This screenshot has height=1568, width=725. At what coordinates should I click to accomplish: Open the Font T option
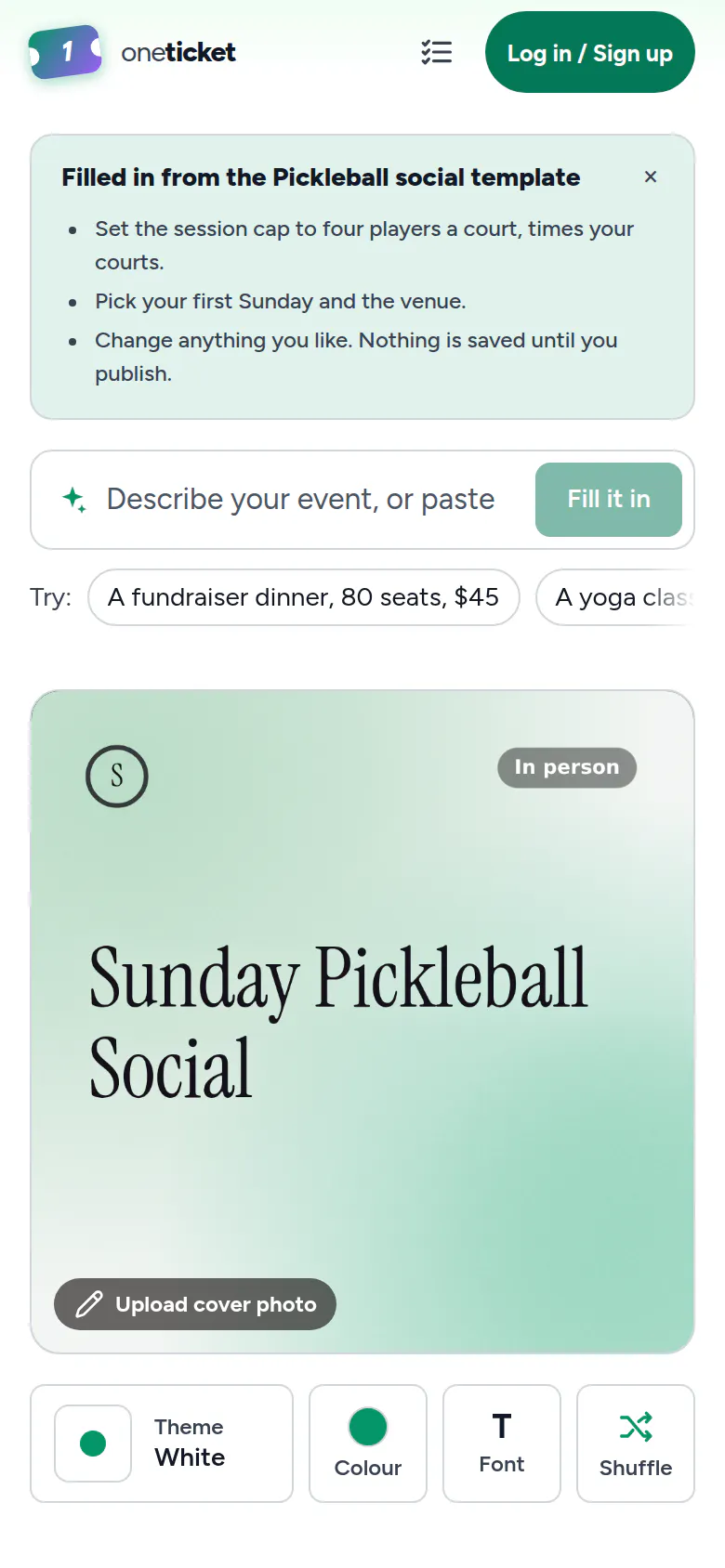tap(502, 1444)
